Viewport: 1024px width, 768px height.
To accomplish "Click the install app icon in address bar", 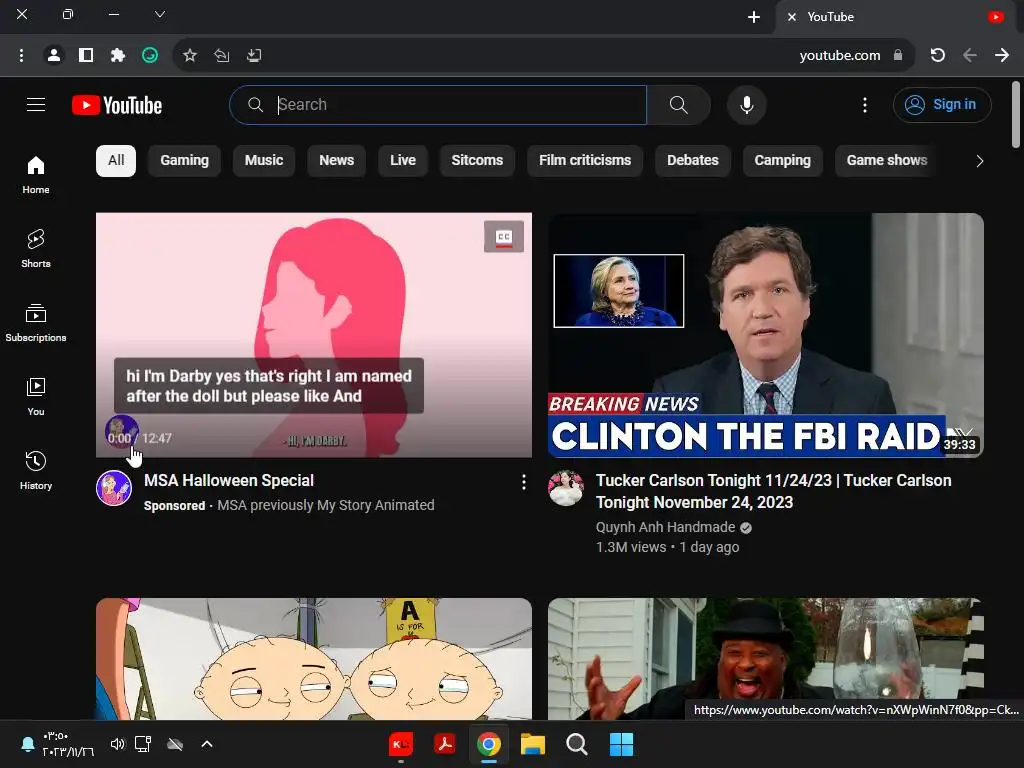I will (x=254, y=56).
